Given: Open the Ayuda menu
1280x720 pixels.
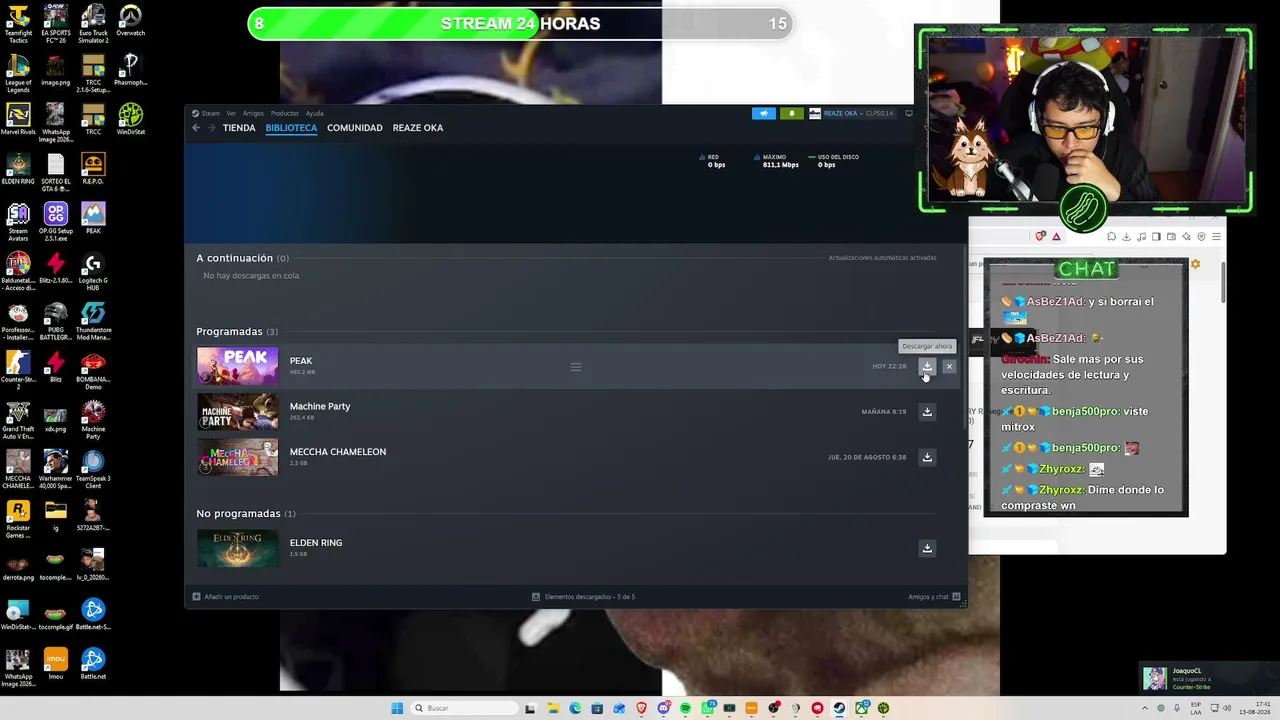Looking at the screenshot, I should coord(314,113).
